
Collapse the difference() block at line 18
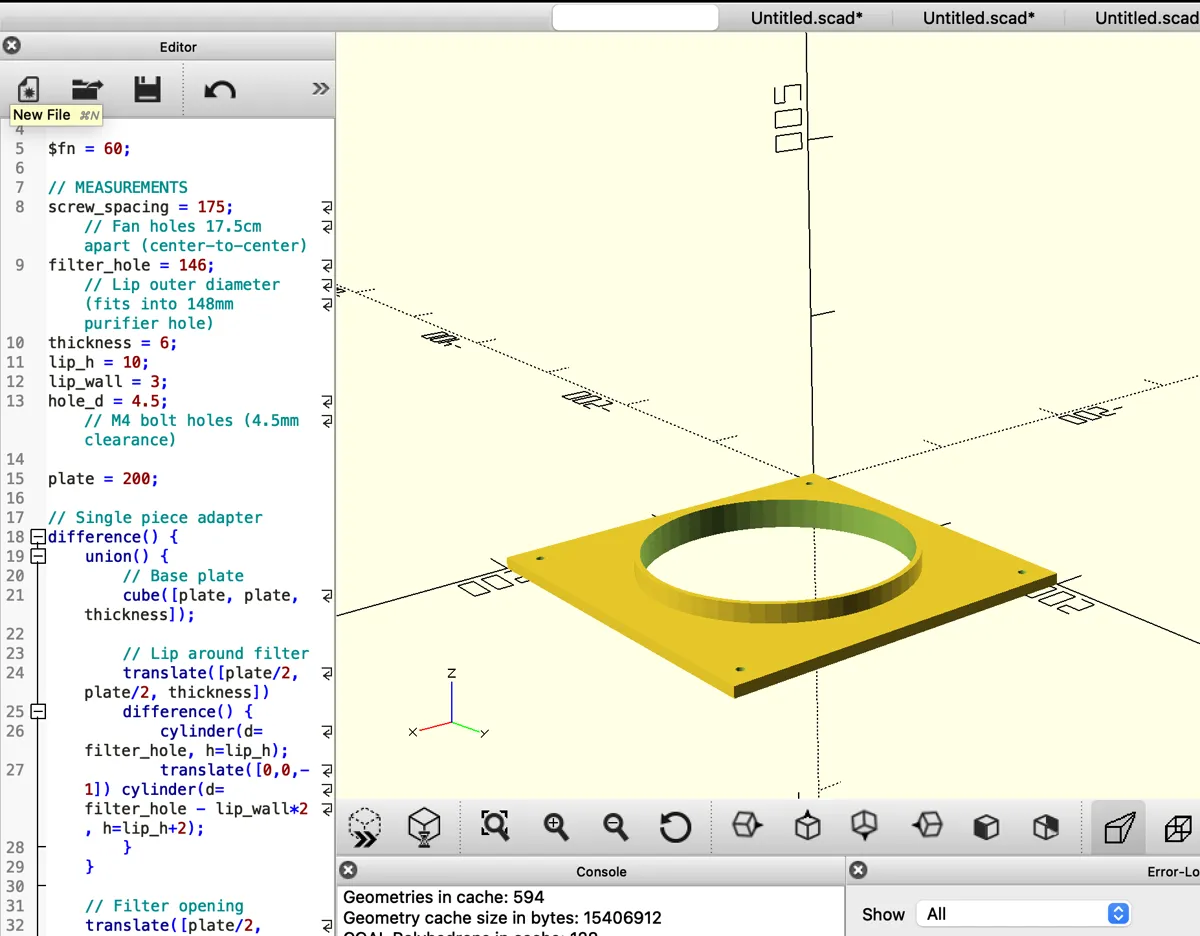pos(37,537)
